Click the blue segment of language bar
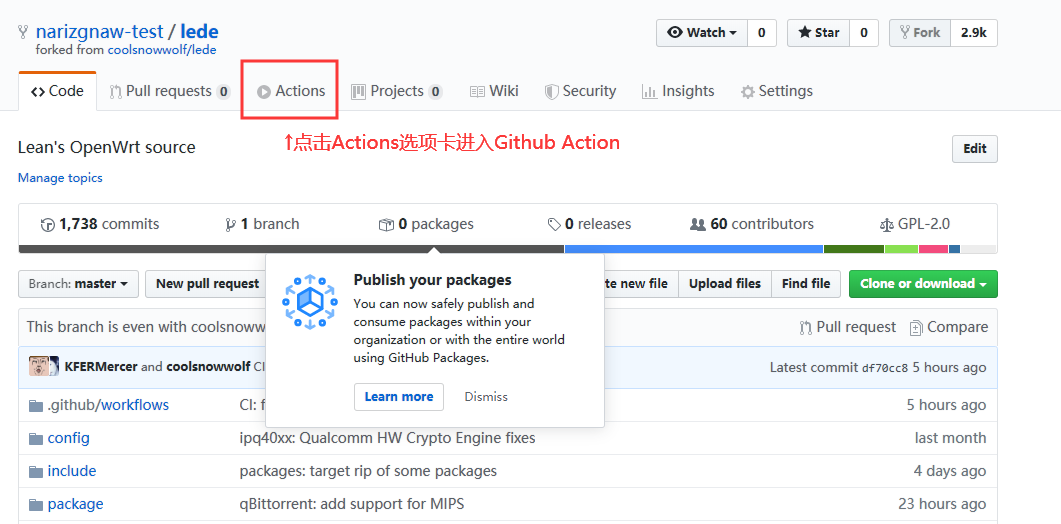Viewport: 1061px width, 524px height. pyautogui.click(x=693, y=249)
